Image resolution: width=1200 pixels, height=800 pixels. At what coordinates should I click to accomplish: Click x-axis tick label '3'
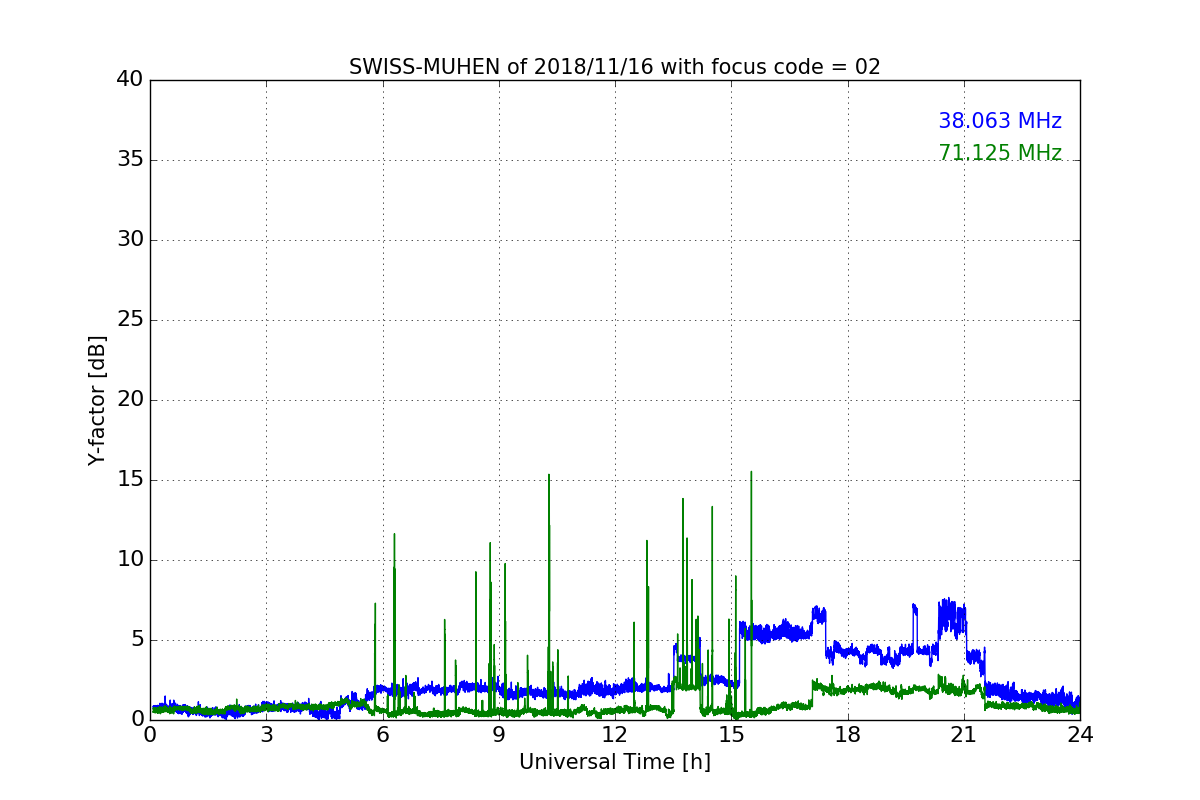(x=266, y=734)
